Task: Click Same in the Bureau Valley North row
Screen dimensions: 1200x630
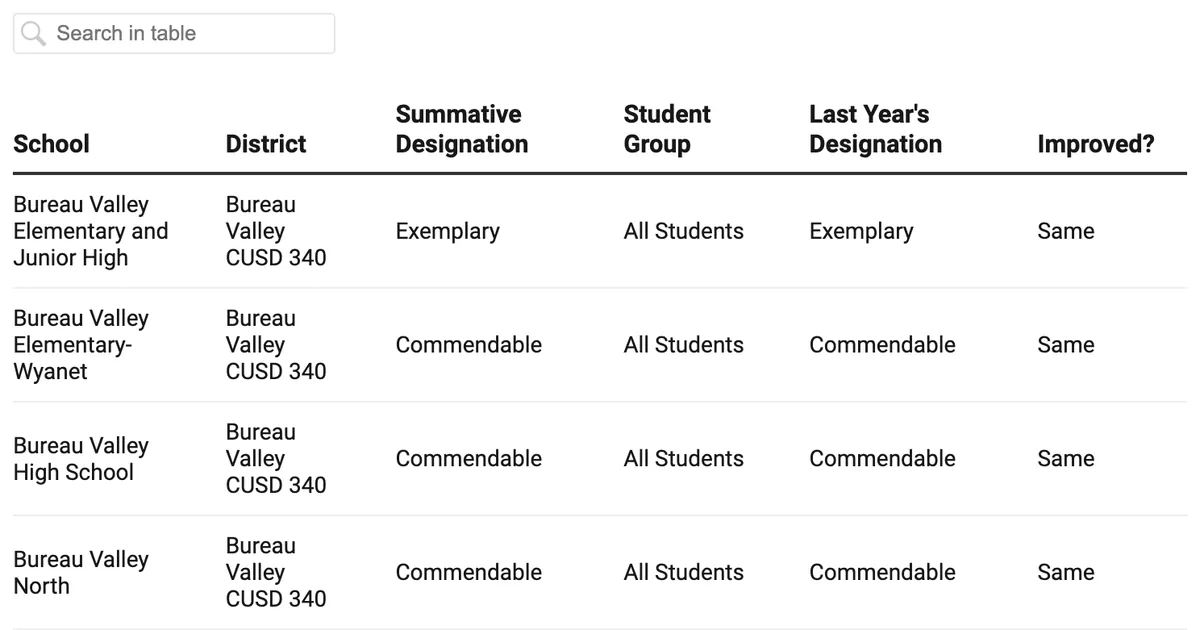Action: (1065, 572)
